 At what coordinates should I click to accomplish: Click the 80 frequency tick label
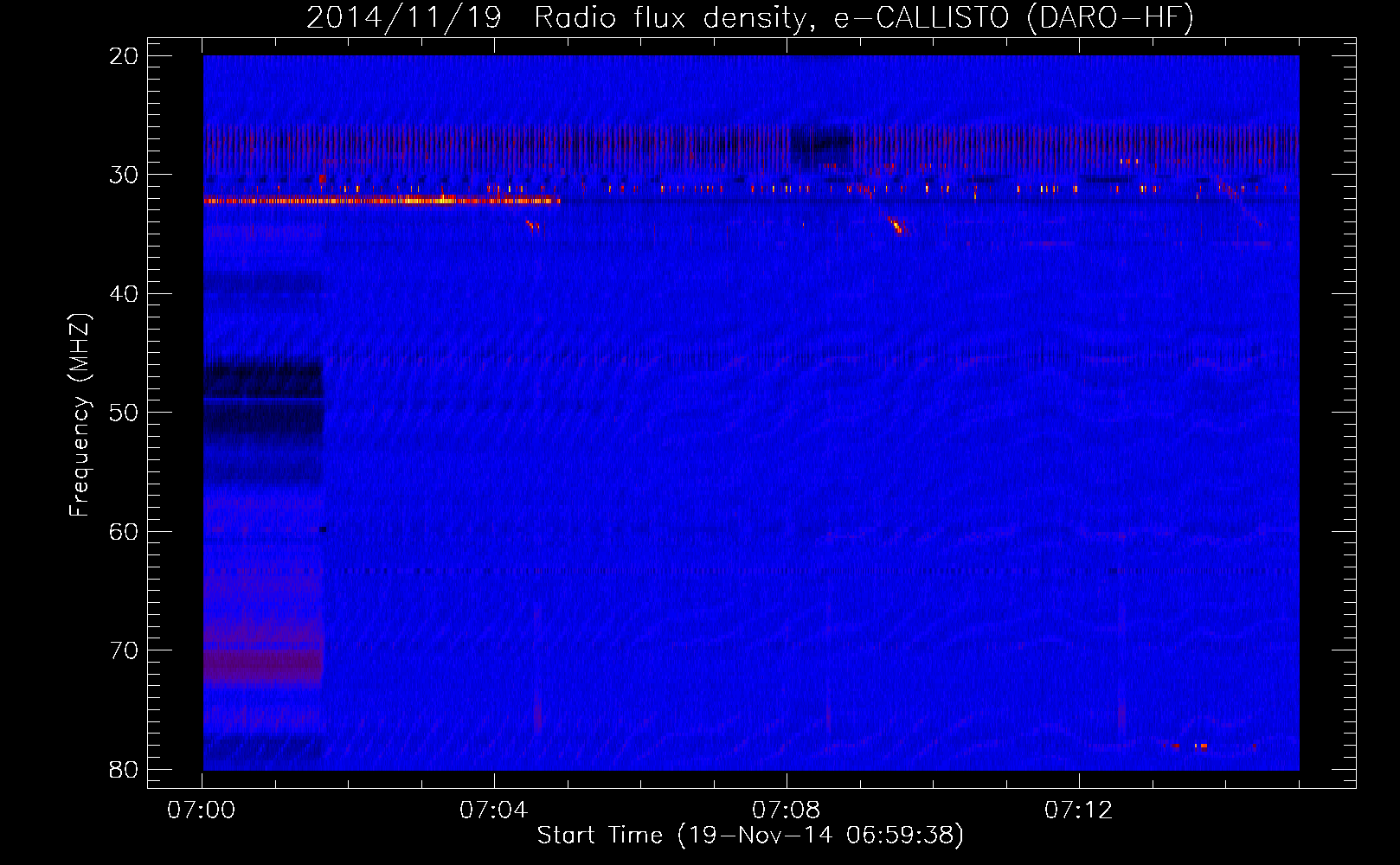(x=124, y=770)
